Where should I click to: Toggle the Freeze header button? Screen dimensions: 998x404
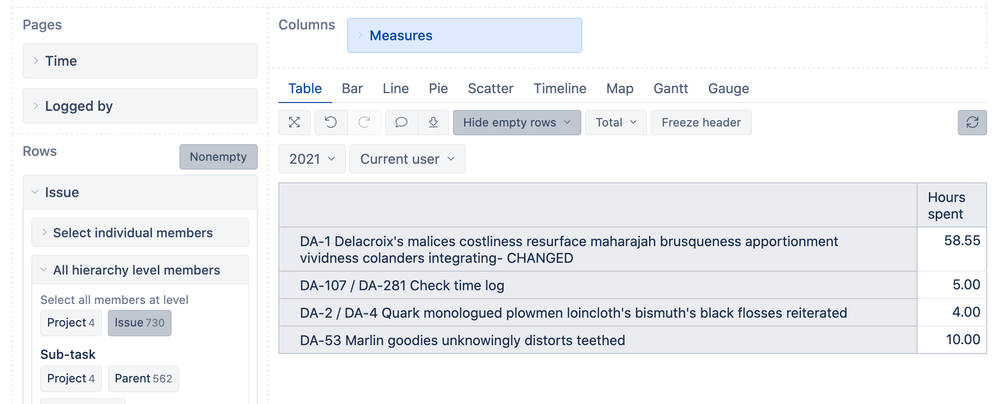[701, 123]
